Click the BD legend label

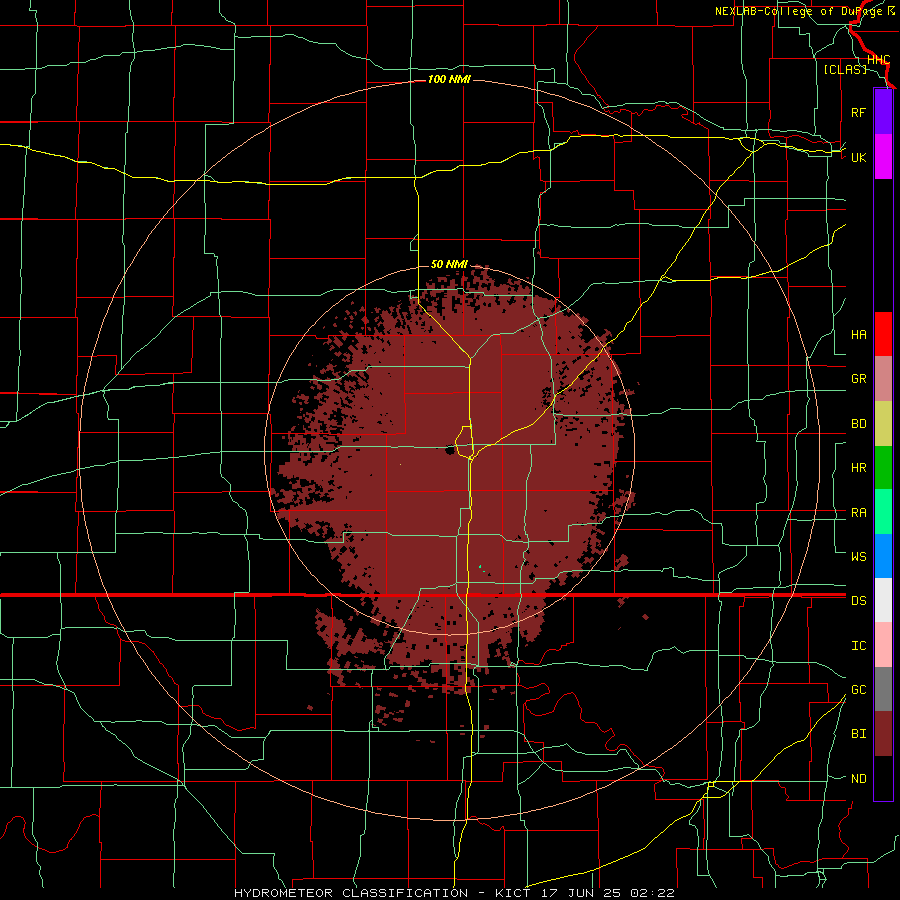pyautogui.click(x=858, y=424)
